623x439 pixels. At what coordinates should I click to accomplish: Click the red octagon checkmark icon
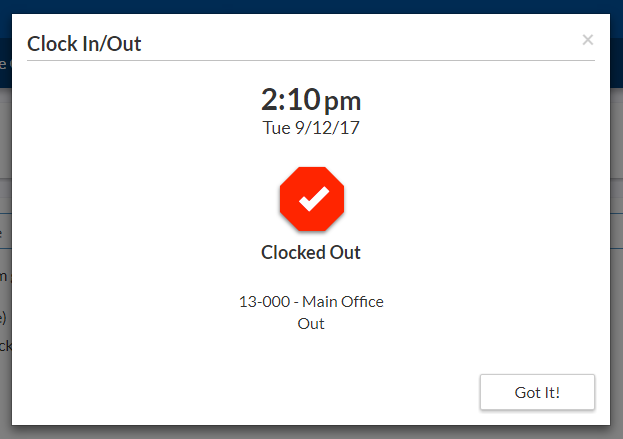pyautogui.click(x=311, y=199)
